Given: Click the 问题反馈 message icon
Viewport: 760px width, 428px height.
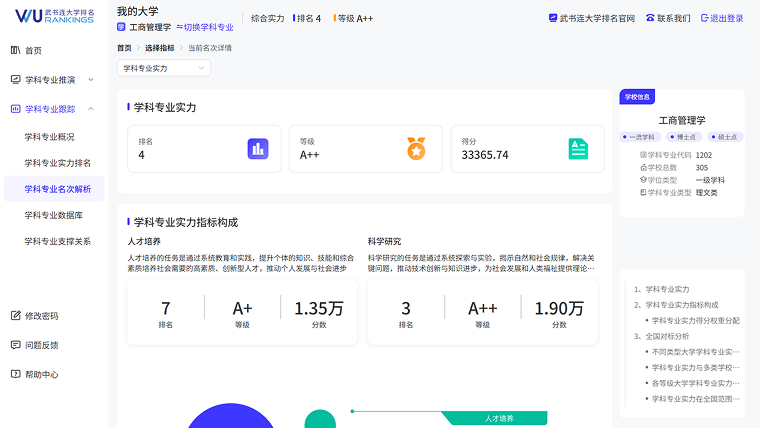Looking at the screenshot, I should [x=16, y=345].
